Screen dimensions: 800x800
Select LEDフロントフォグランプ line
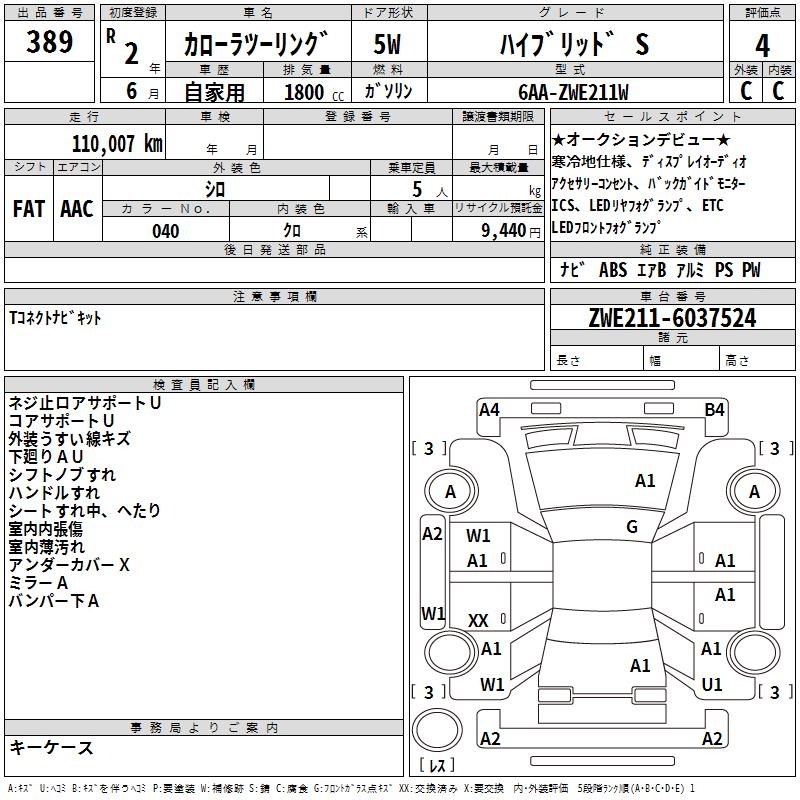(606, 227)
